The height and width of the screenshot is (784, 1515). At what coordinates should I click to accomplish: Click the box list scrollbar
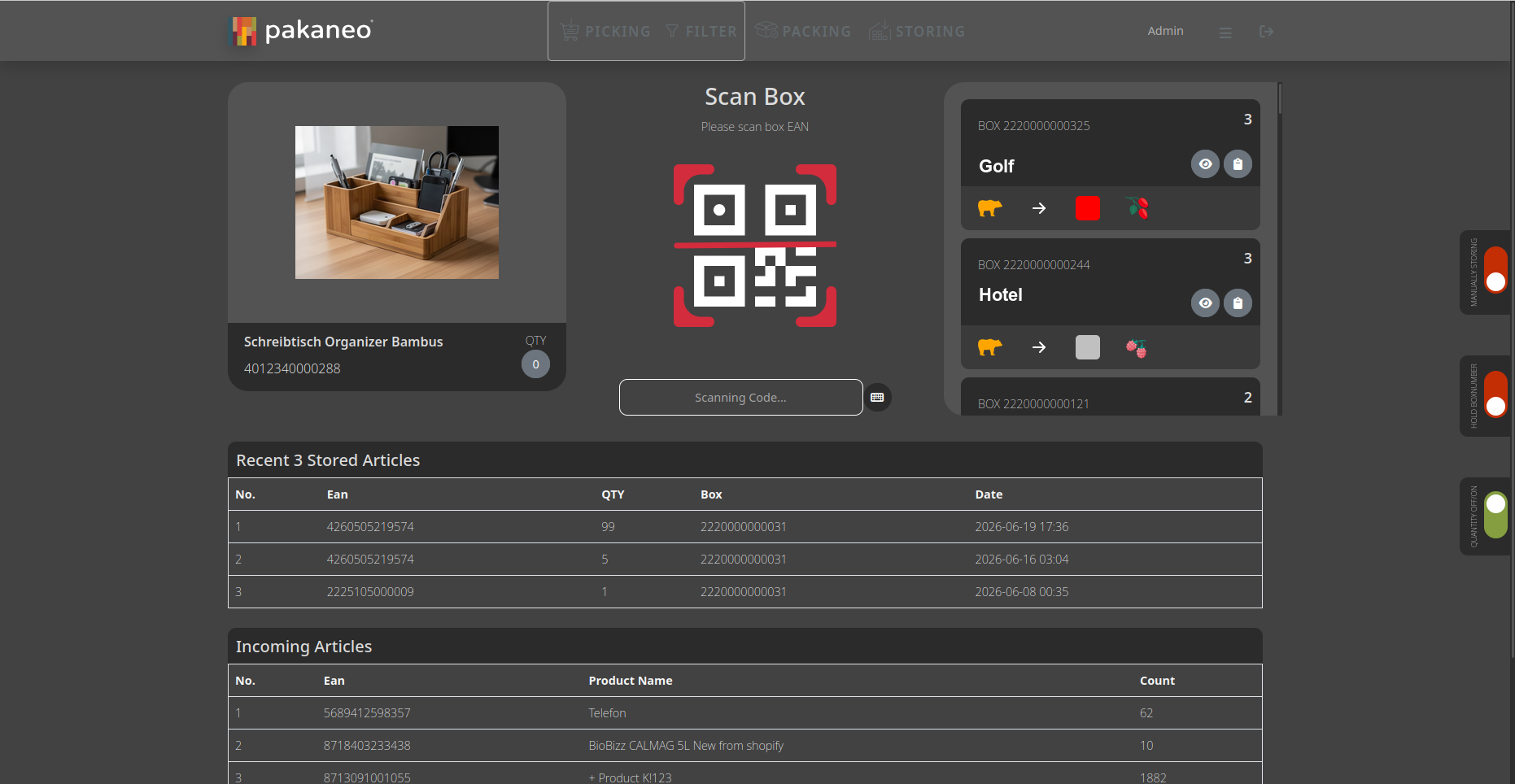click(1280, 99)
